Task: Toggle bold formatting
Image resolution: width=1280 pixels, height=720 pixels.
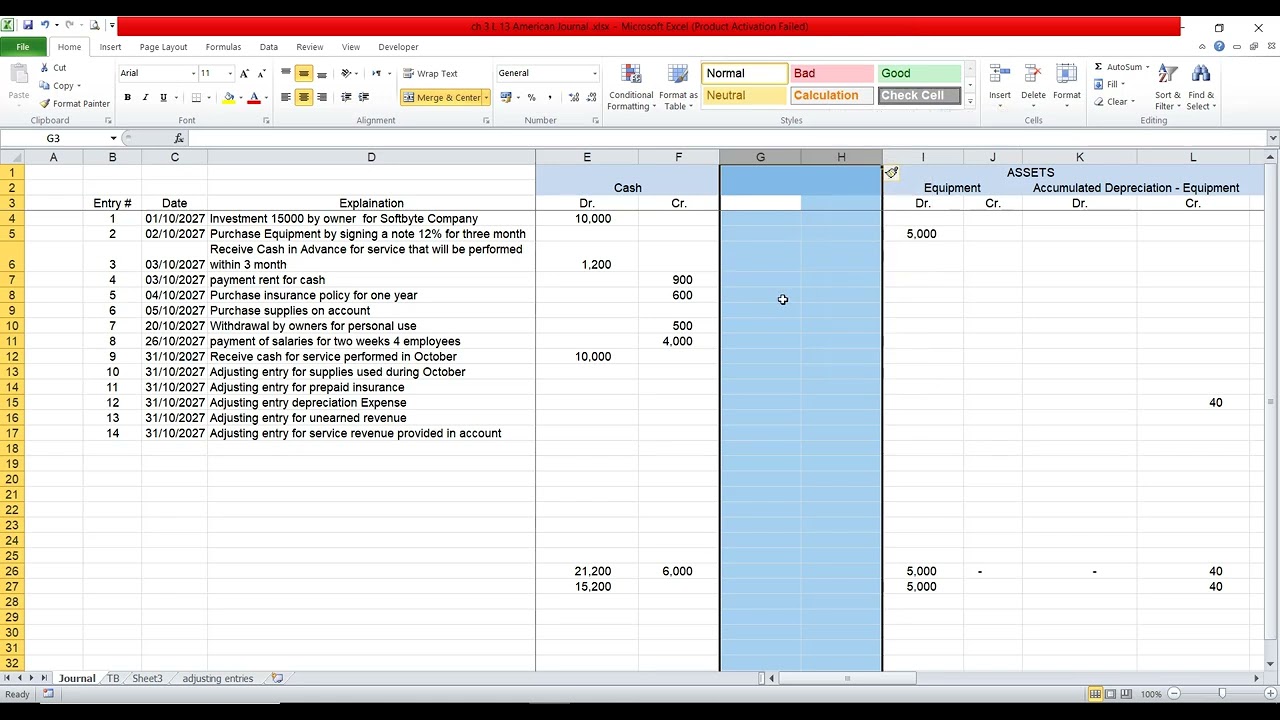Action: click(x=127, y=97)
